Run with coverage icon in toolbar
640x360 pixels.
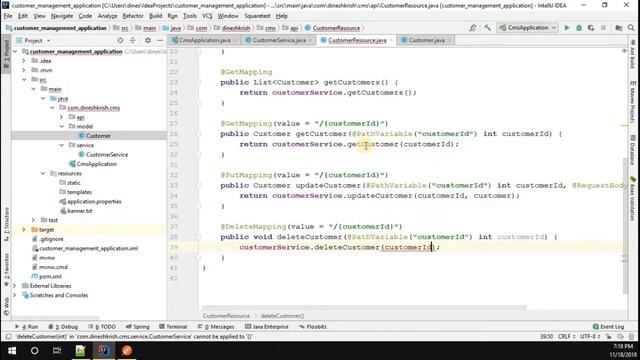click(x=591, y=28)
